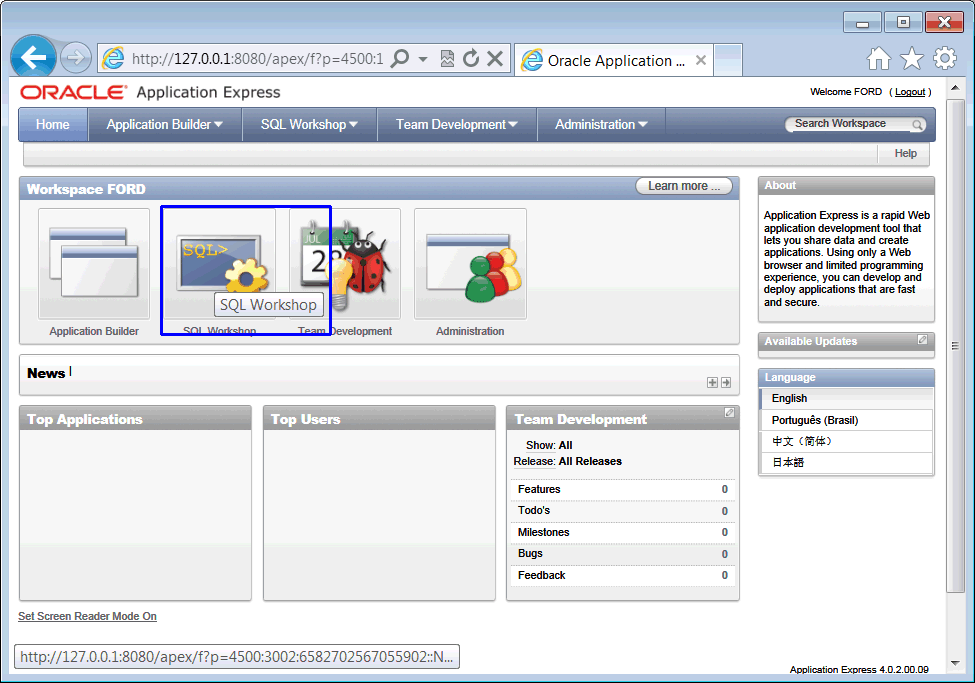Click the browser URL address field
Viewport: 975px width, 683px height.
point(257,59)
